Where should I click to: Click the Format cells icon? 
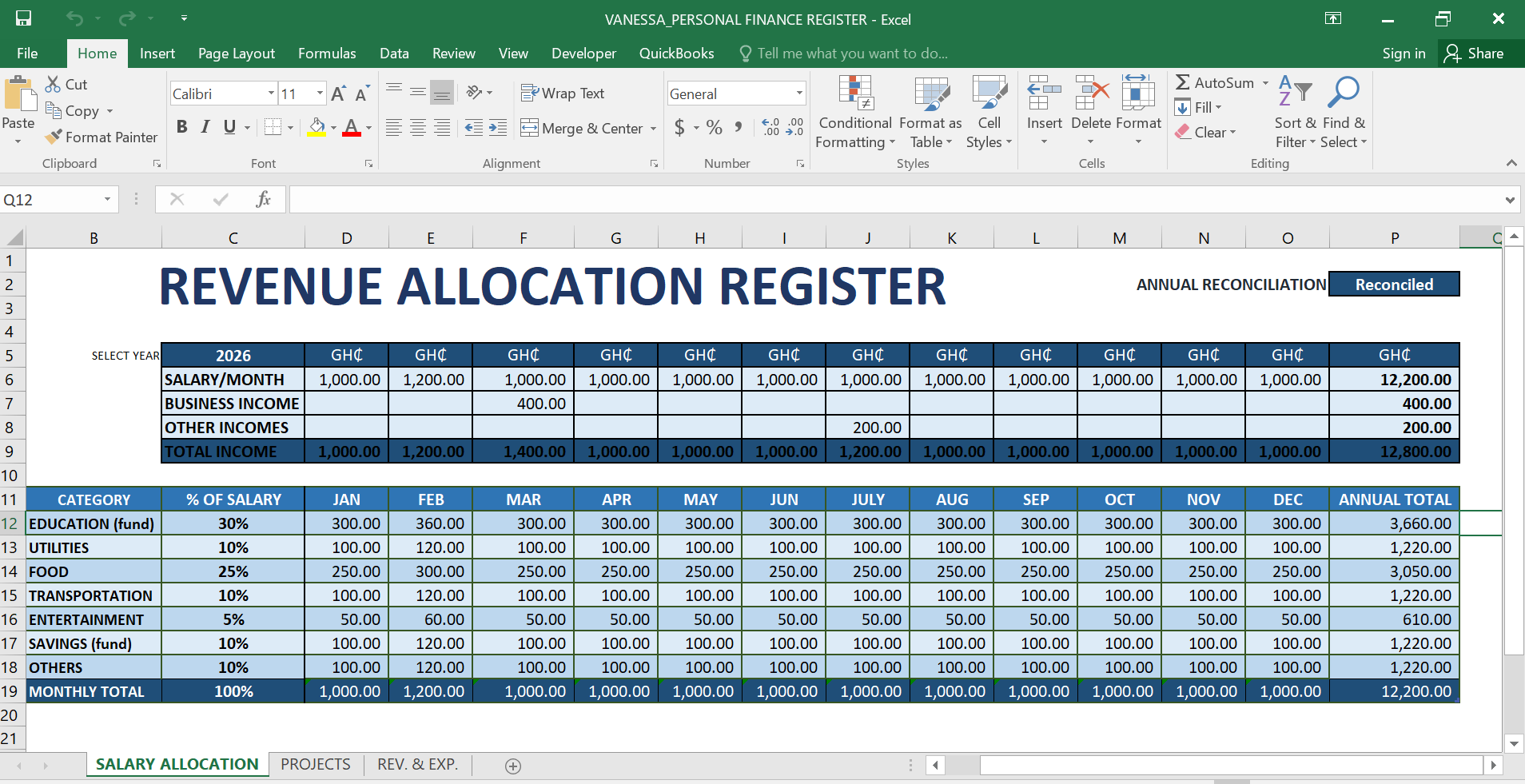click(1138, 93)
